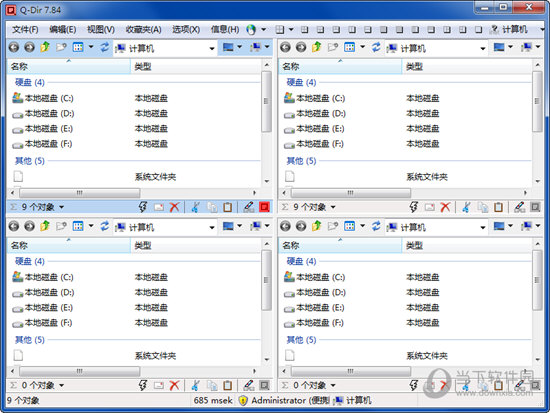
Task: Go forward in the bottom-left pane
Action: [x=29, y=226]
